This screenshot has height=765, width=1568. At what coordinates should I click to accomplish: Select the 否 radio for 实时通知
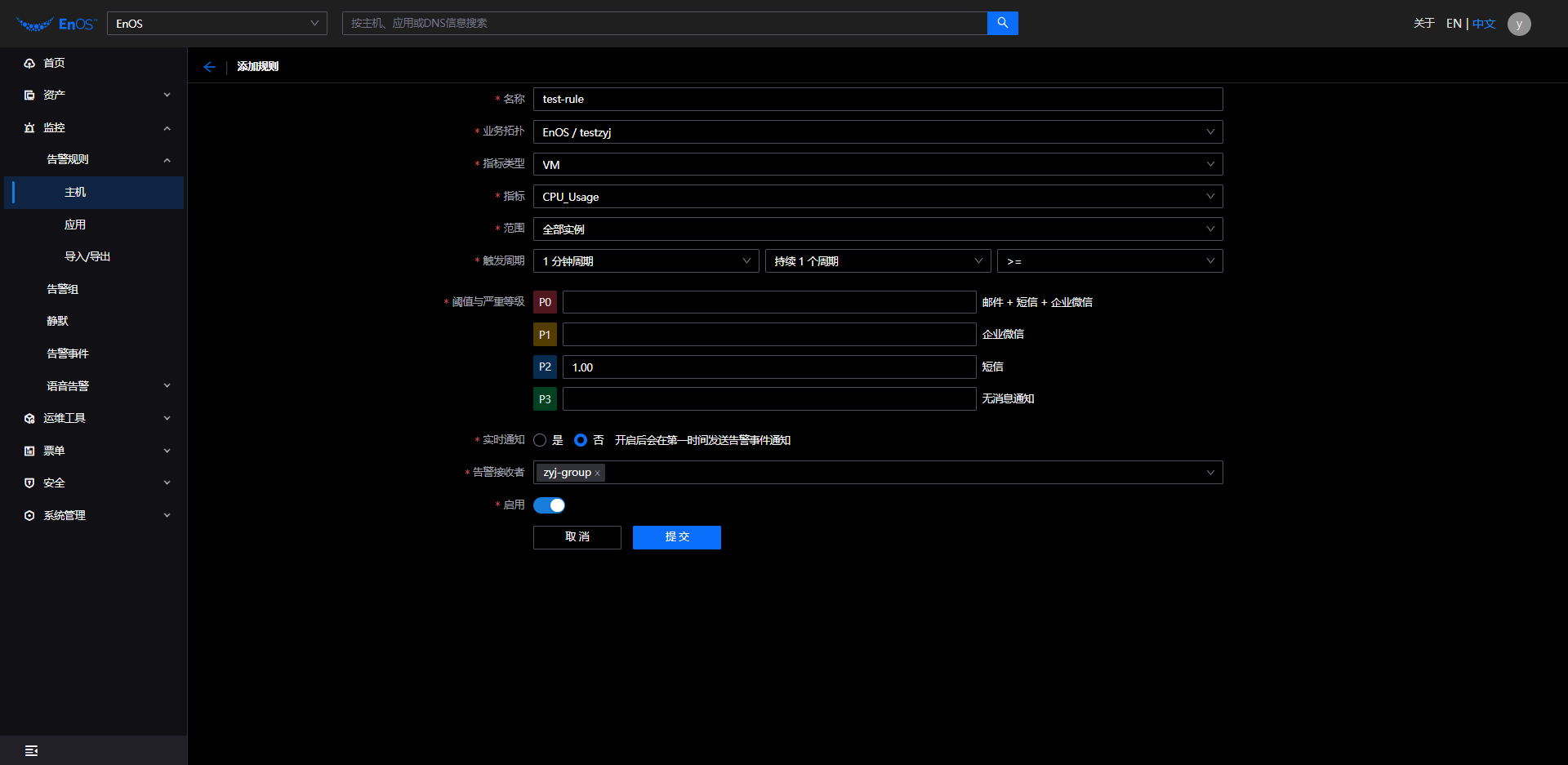(581, 440)
